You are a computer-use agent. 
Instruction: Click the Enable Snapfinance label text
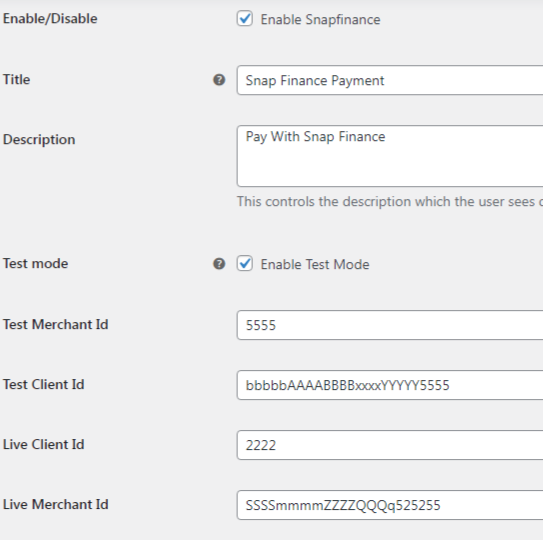pos(320,19)
